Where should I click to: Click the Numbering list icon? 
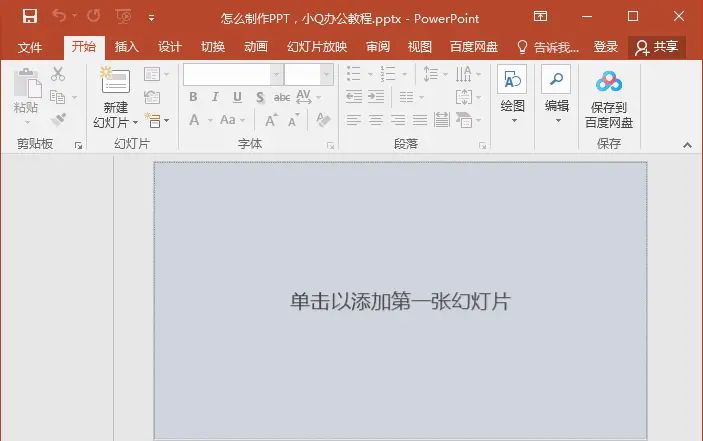387,74
